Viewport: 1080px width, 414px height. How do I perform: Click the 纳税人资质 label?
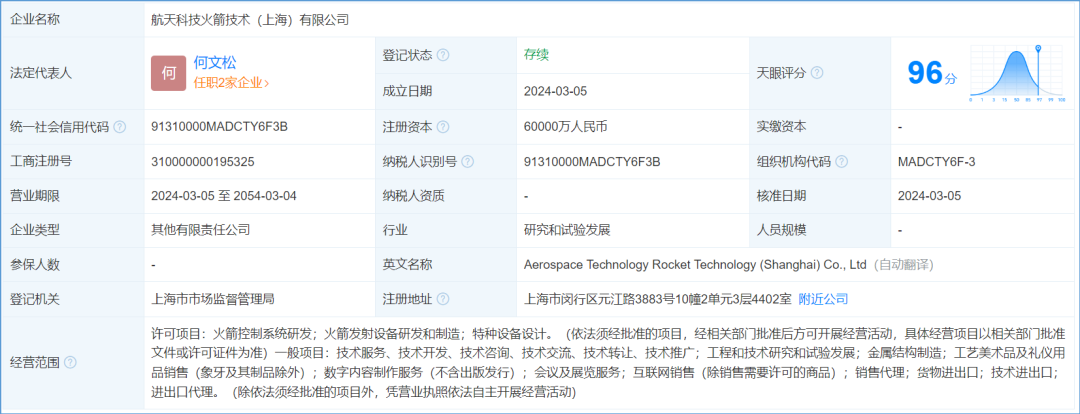click(x=414, y=196)
